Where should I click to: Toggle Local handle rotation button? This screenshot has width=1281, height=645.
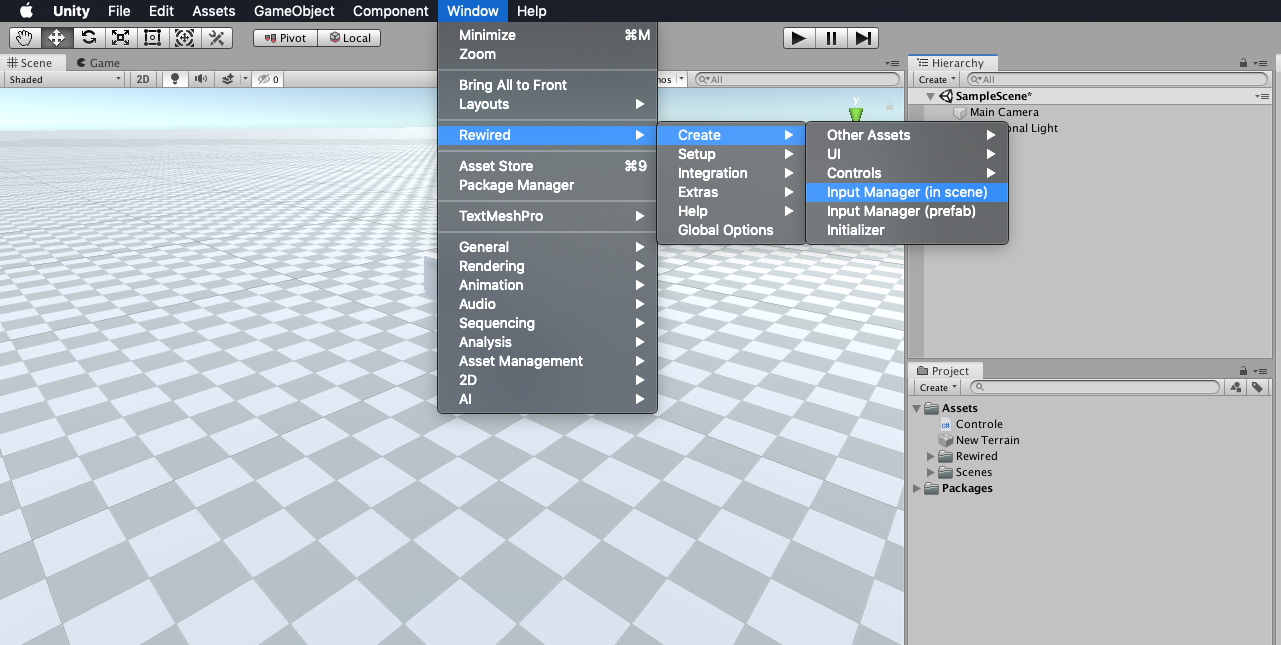pos(350,38)
